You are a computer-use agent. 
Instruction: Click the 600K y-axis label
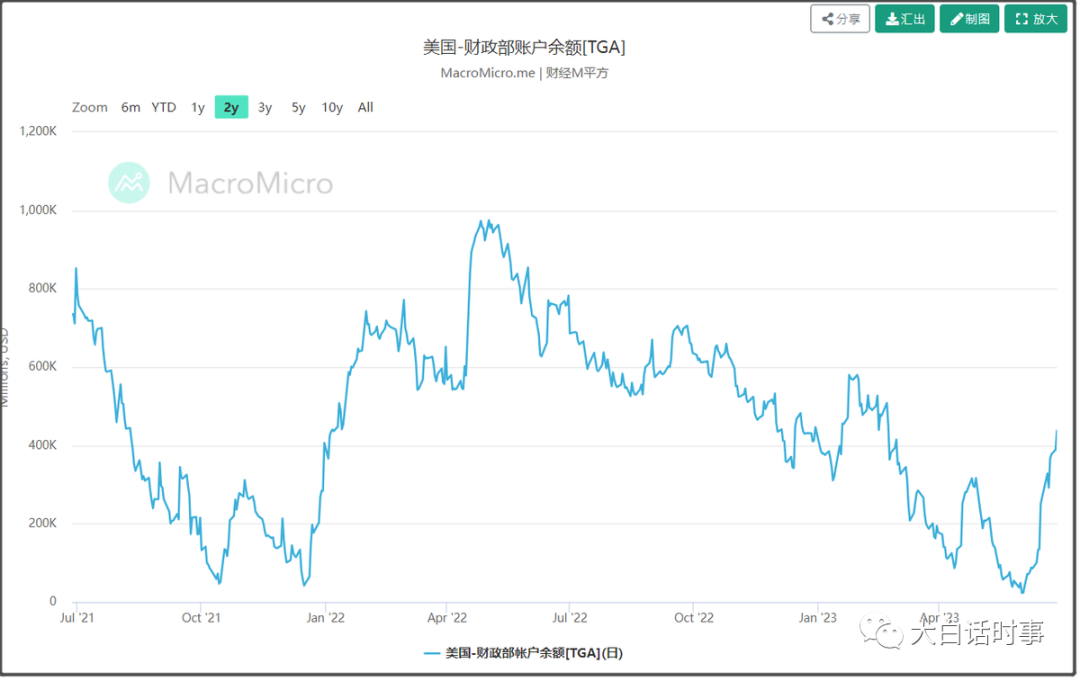tap(43, 366)
